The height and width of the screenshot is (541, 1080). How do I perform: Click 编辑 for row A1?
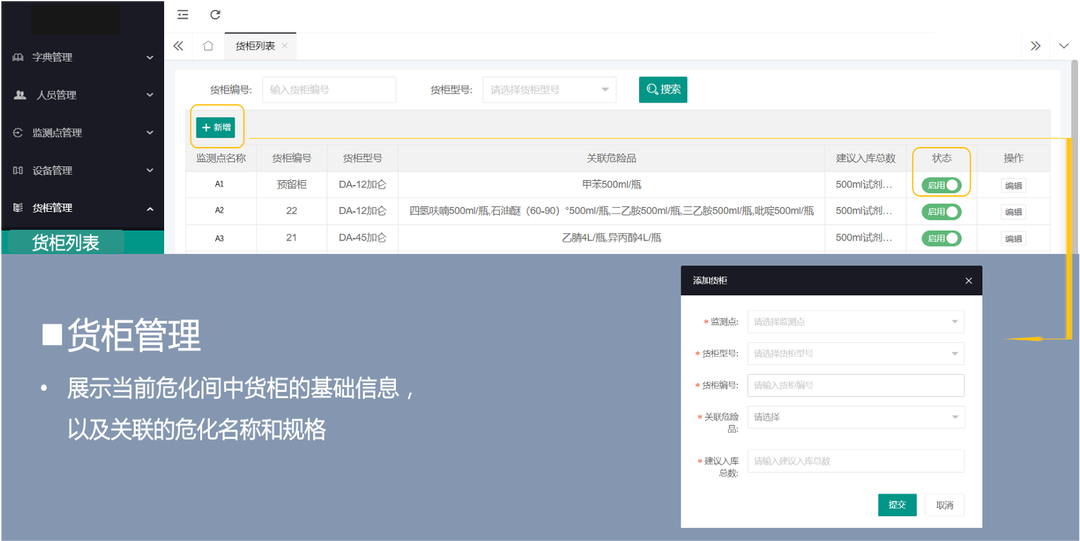click(x=1013, y=185)
